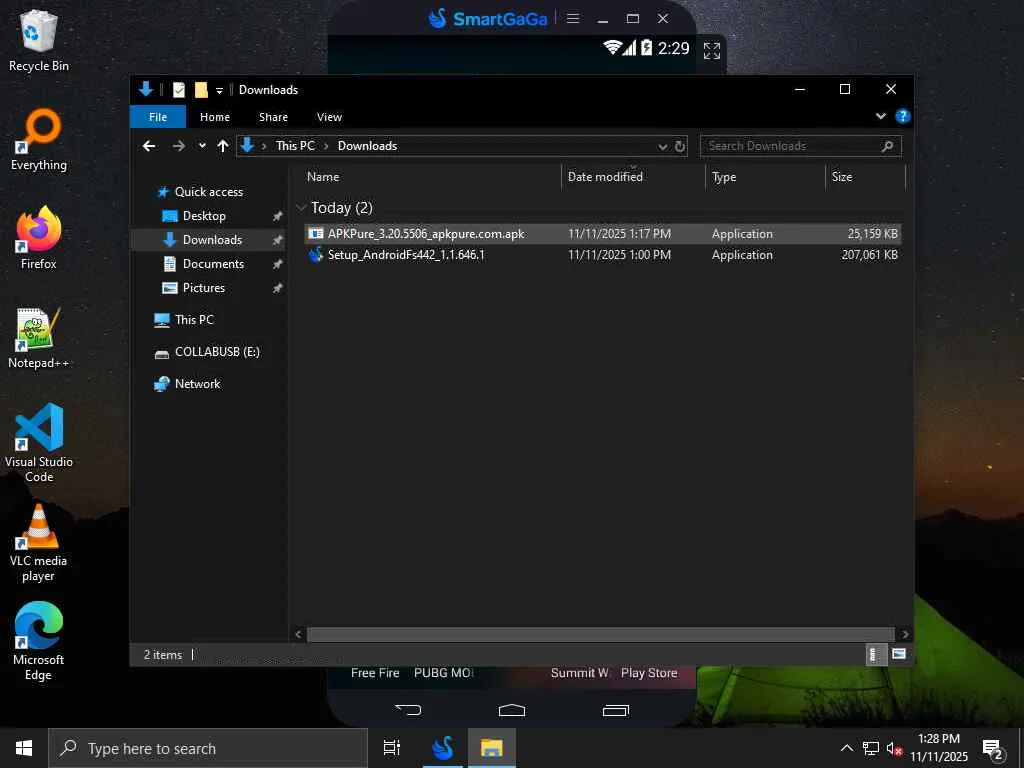Viewport: 1024px width, 768px height.
Task: Switch to SmartGaGa on the taskbar
Action: [442, 748]
